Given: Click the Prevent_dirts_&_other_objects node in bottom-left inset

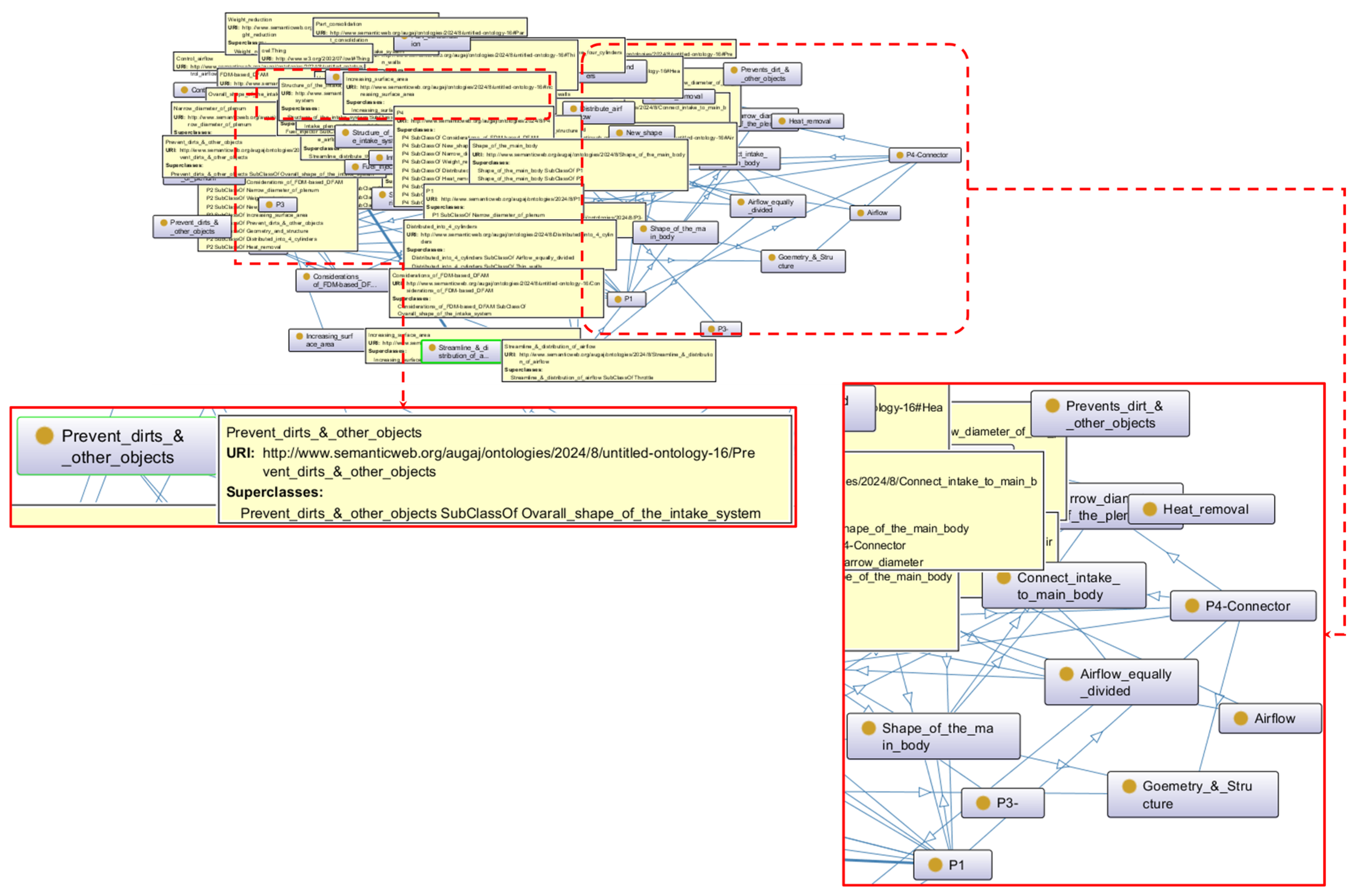Looking at the screenshot, I should pyautogui.click(x=117, y=446).
